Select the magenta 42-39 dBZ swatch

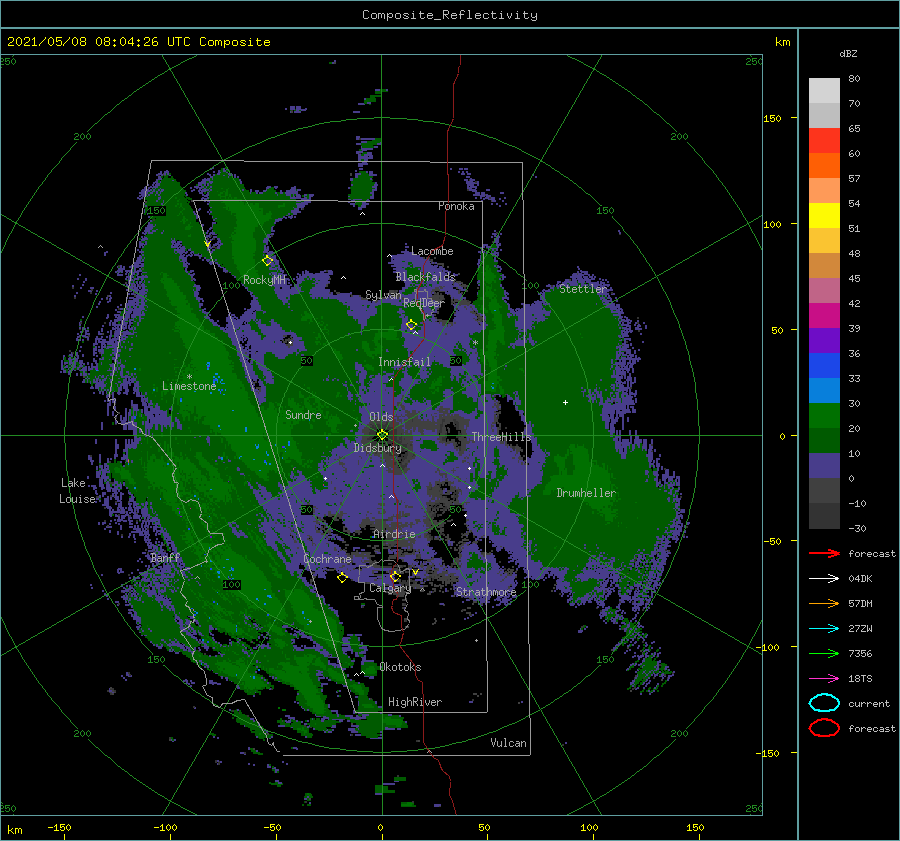824,315
